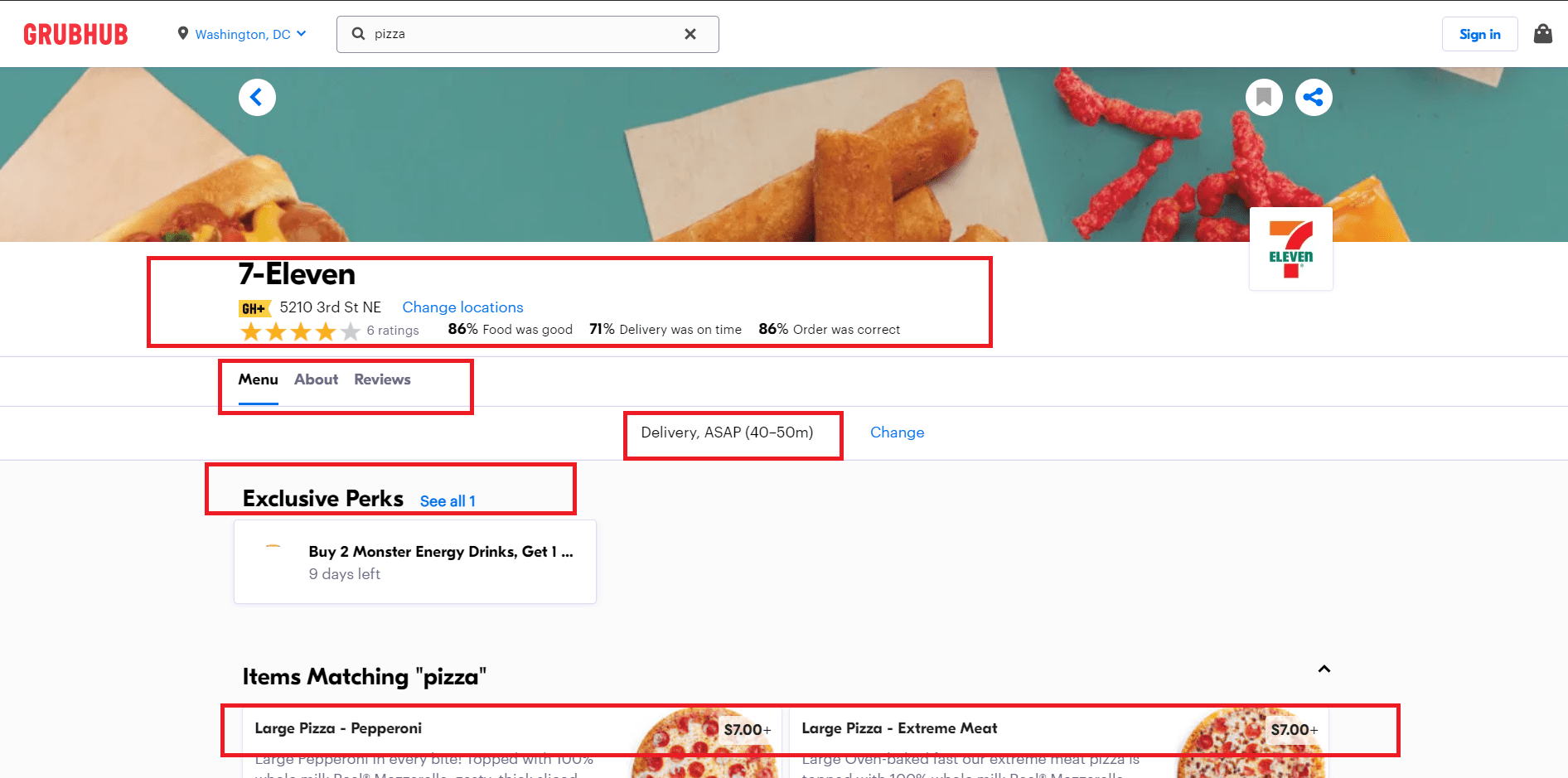Save the restaurant with the bookmark icon

coord(1264,97)
